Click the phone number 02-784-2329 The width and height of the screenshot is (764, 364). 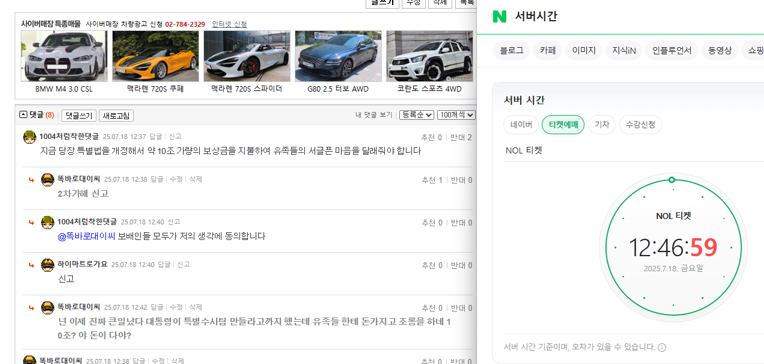185,24
